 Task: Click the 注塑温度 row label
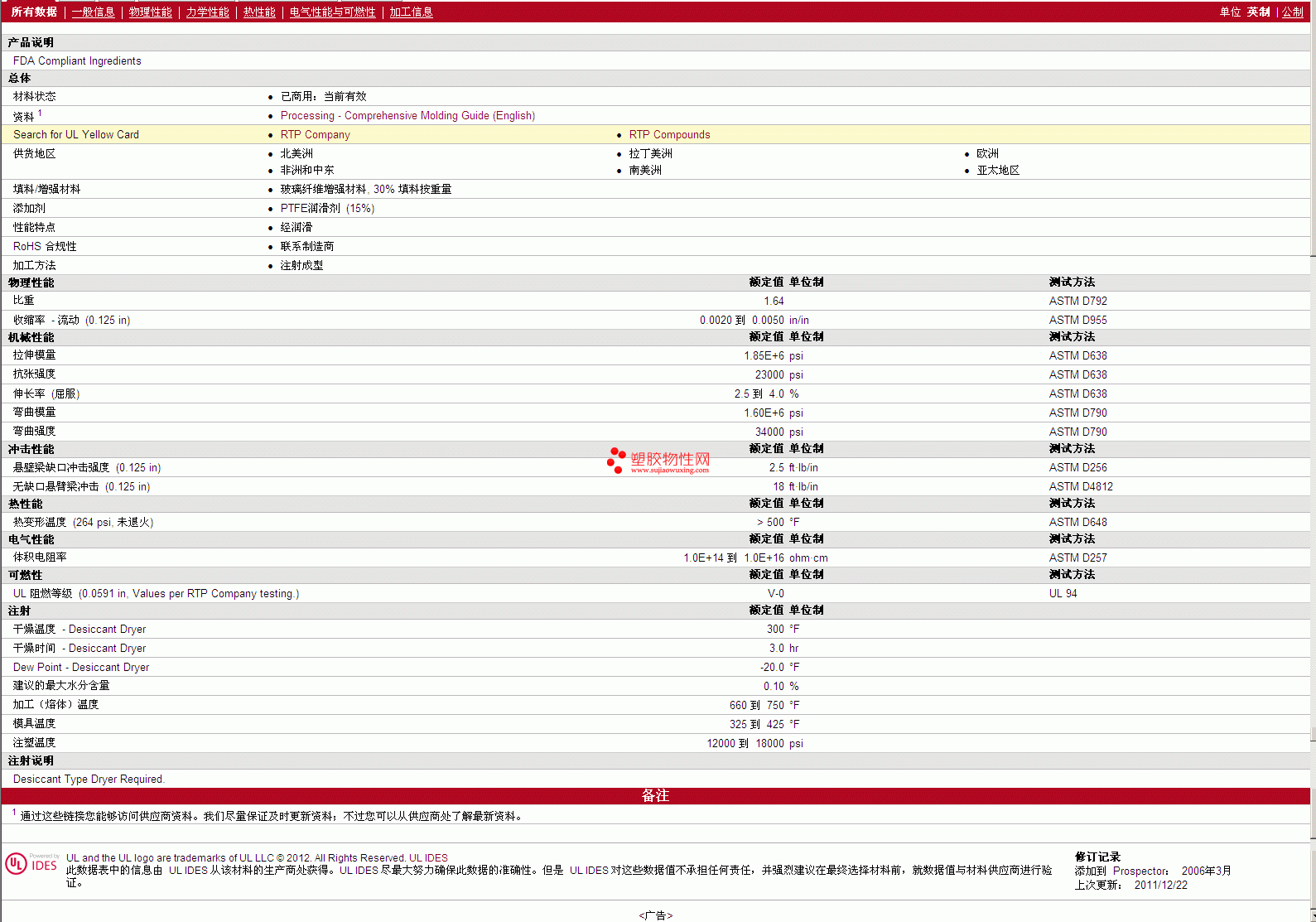click(34, 743)
